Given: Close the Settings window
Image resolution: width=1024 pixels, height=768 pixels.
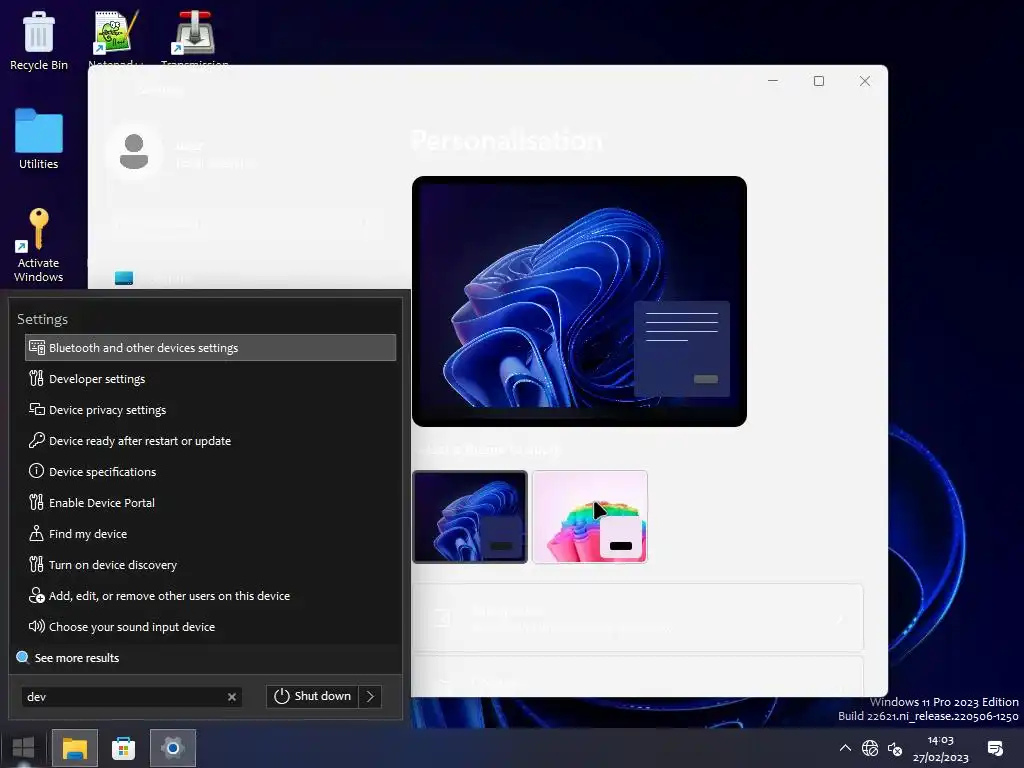Looking at the screenshot, I should 865,81.
